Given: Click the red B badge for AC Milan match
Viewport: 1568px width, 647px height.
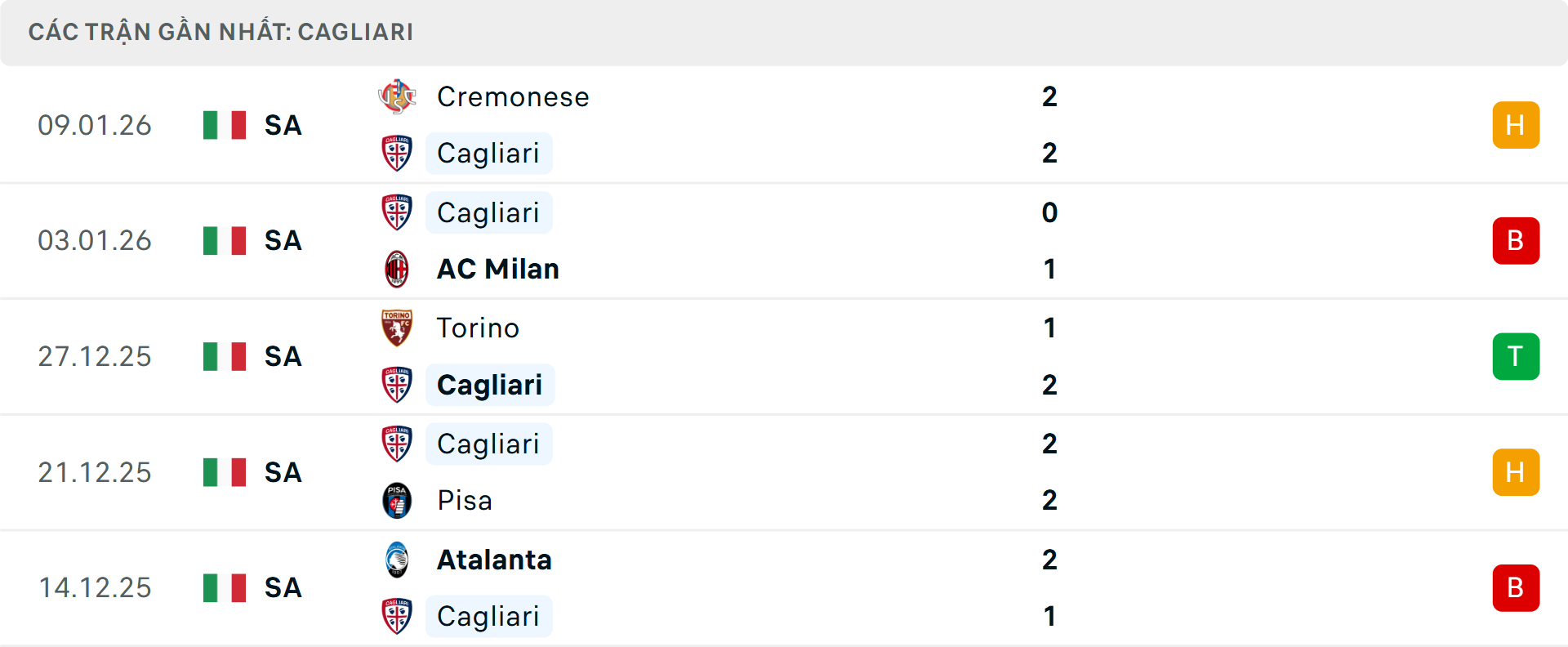Looking at the screenshot, I should point(1516,241).
